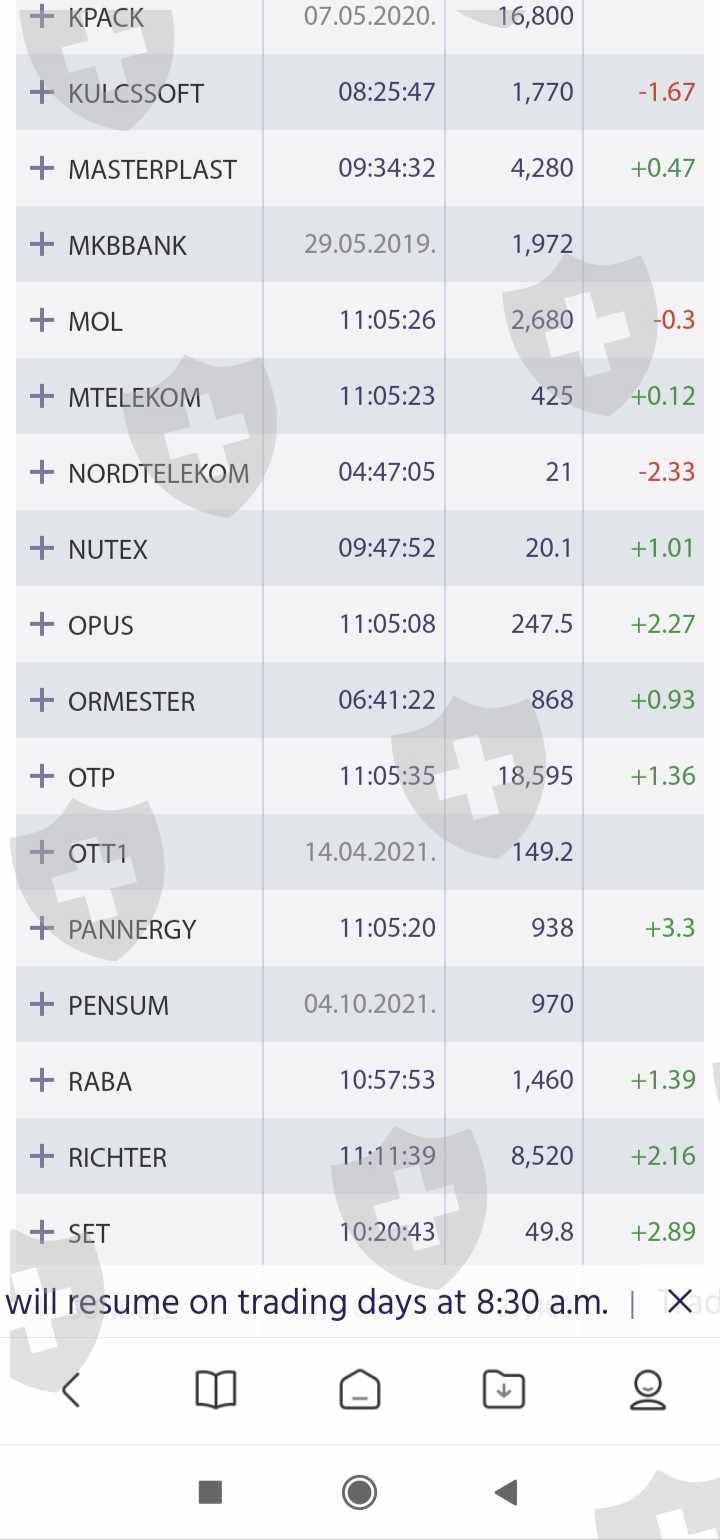Screen dimensions: 720x1540
Task: Open the PANNERGY stock name
Action: click(x=132, y=929)
